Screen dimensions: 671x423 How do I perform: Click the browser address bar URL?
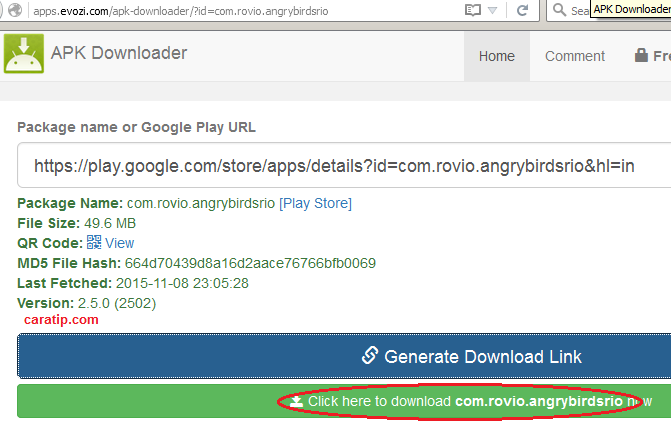click(181, 11)
